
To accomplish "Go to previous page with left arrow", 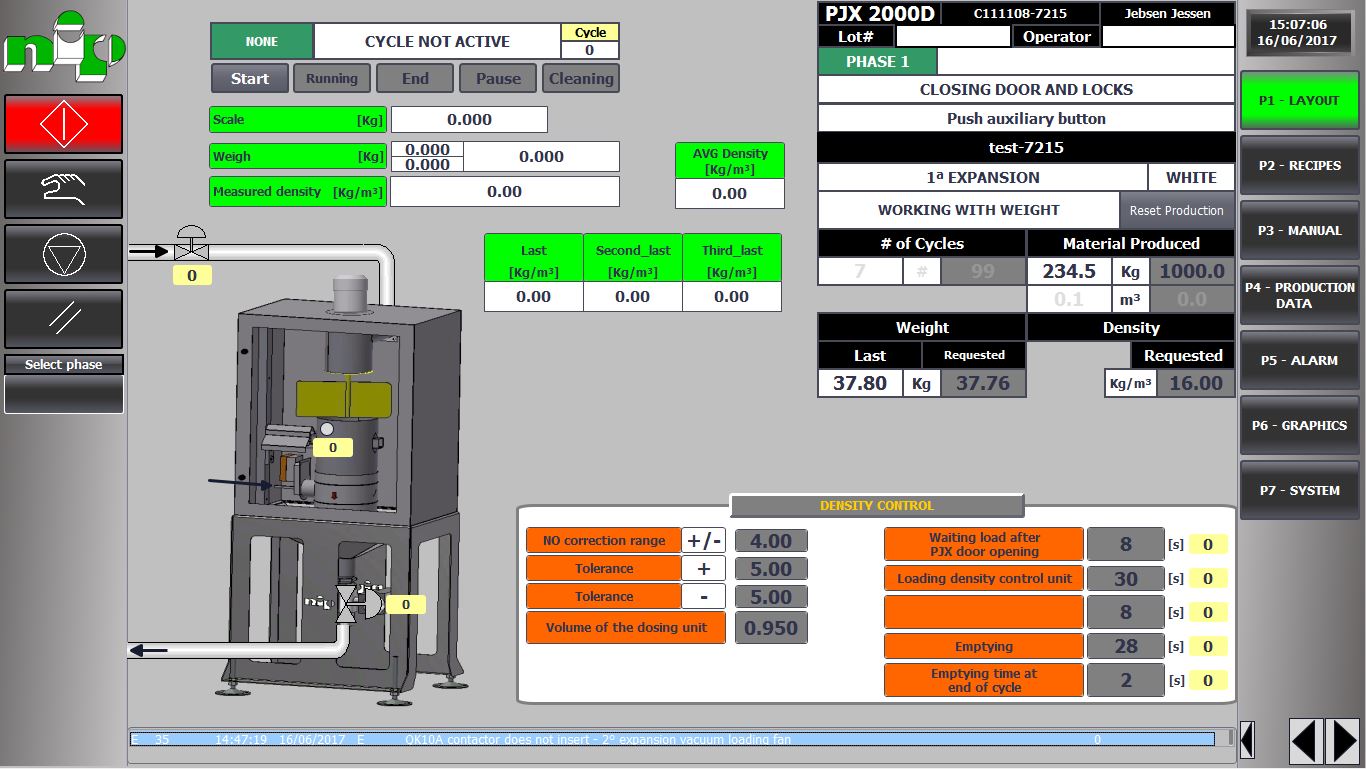I will (1306, 741).
